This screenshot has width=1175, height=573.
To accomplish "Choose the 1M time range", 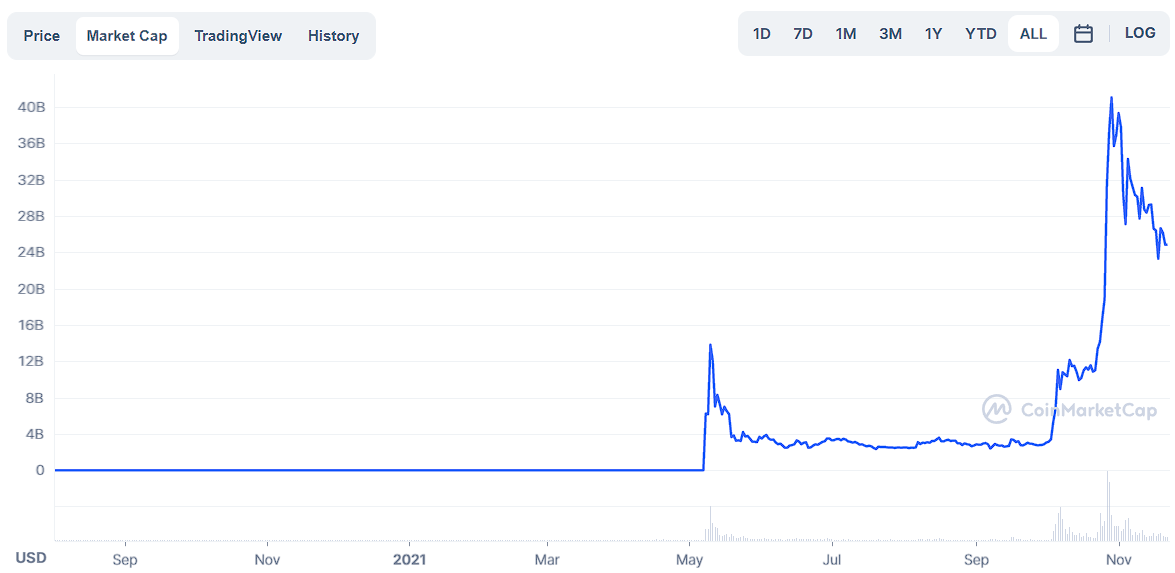I will pos(845,34).
